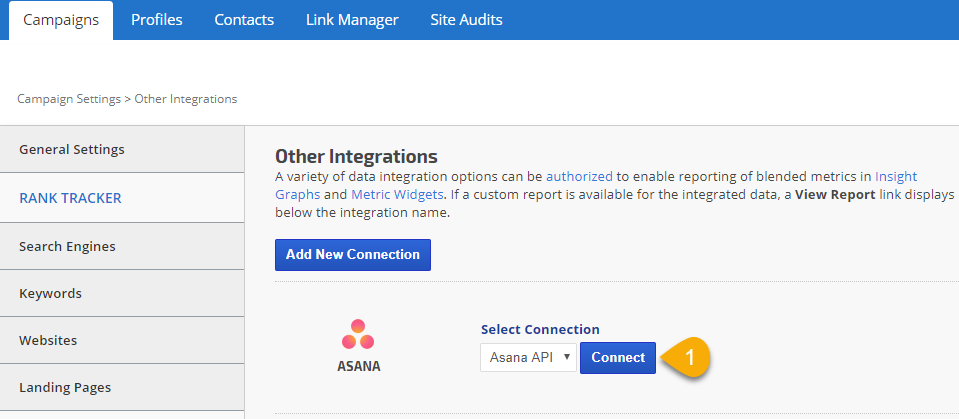Image resolution: width=959 pixels, height=419 pixels.
Task: Click the orange step 1 marker
Action: tap(690, 357)
